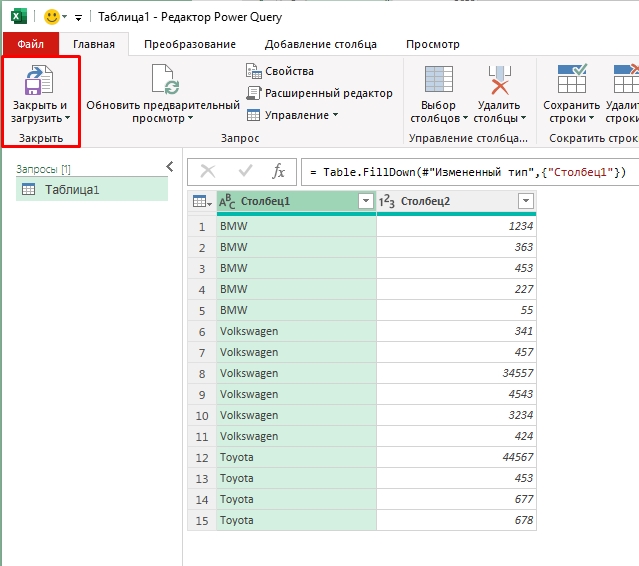
Task: Open the Столбец1 filter dropdown
Action: pos(366,201)
